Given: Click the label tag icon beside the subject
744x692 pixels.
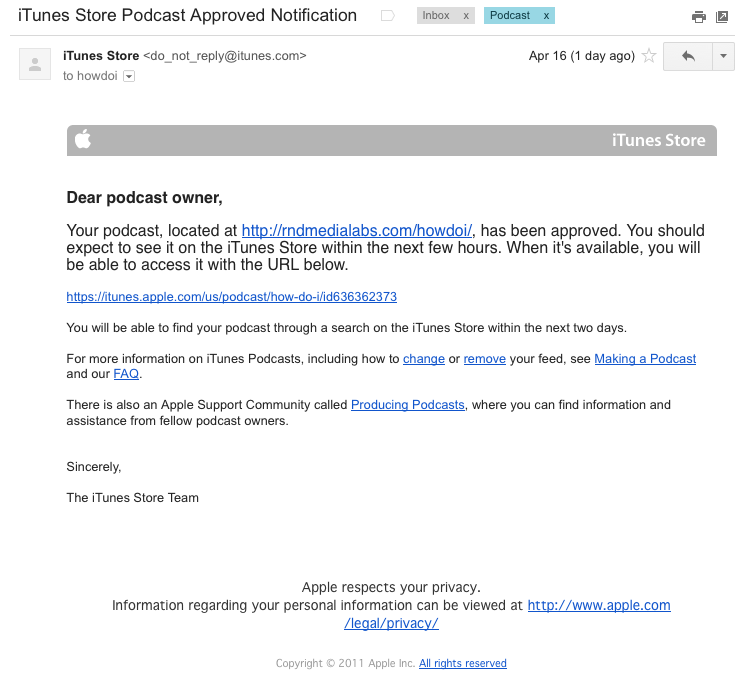Looking at the screenshot, I should click(x=388, y=16).
